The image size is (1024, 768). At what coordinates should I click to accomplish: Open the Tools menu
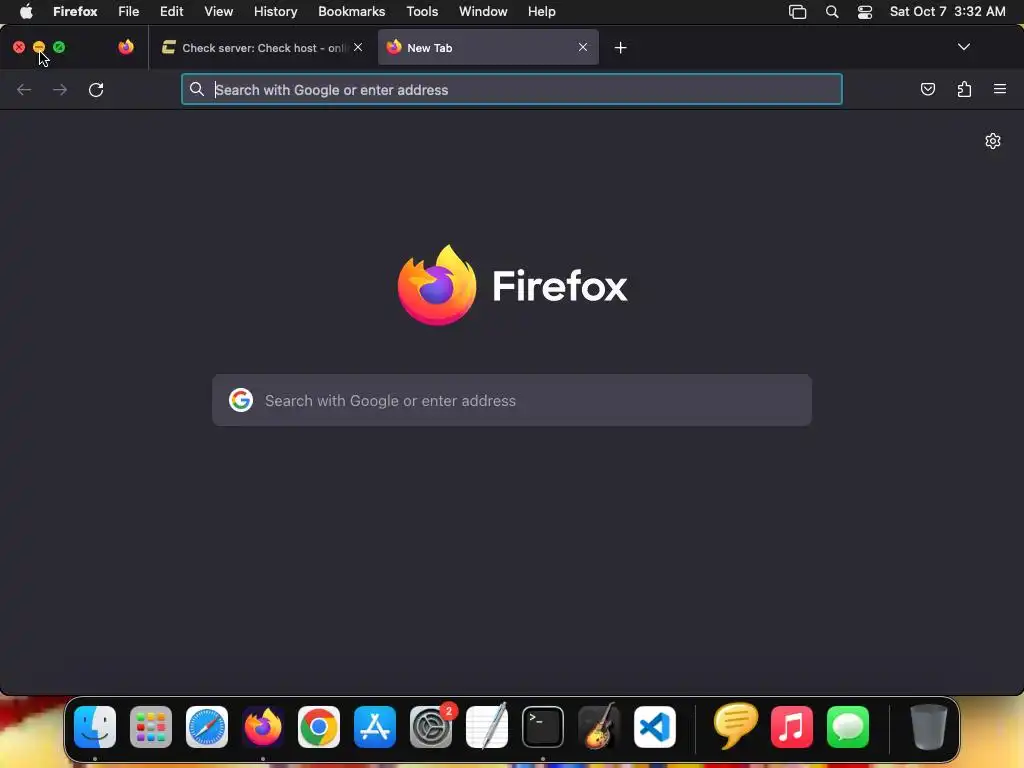click(x=422, y=12)
